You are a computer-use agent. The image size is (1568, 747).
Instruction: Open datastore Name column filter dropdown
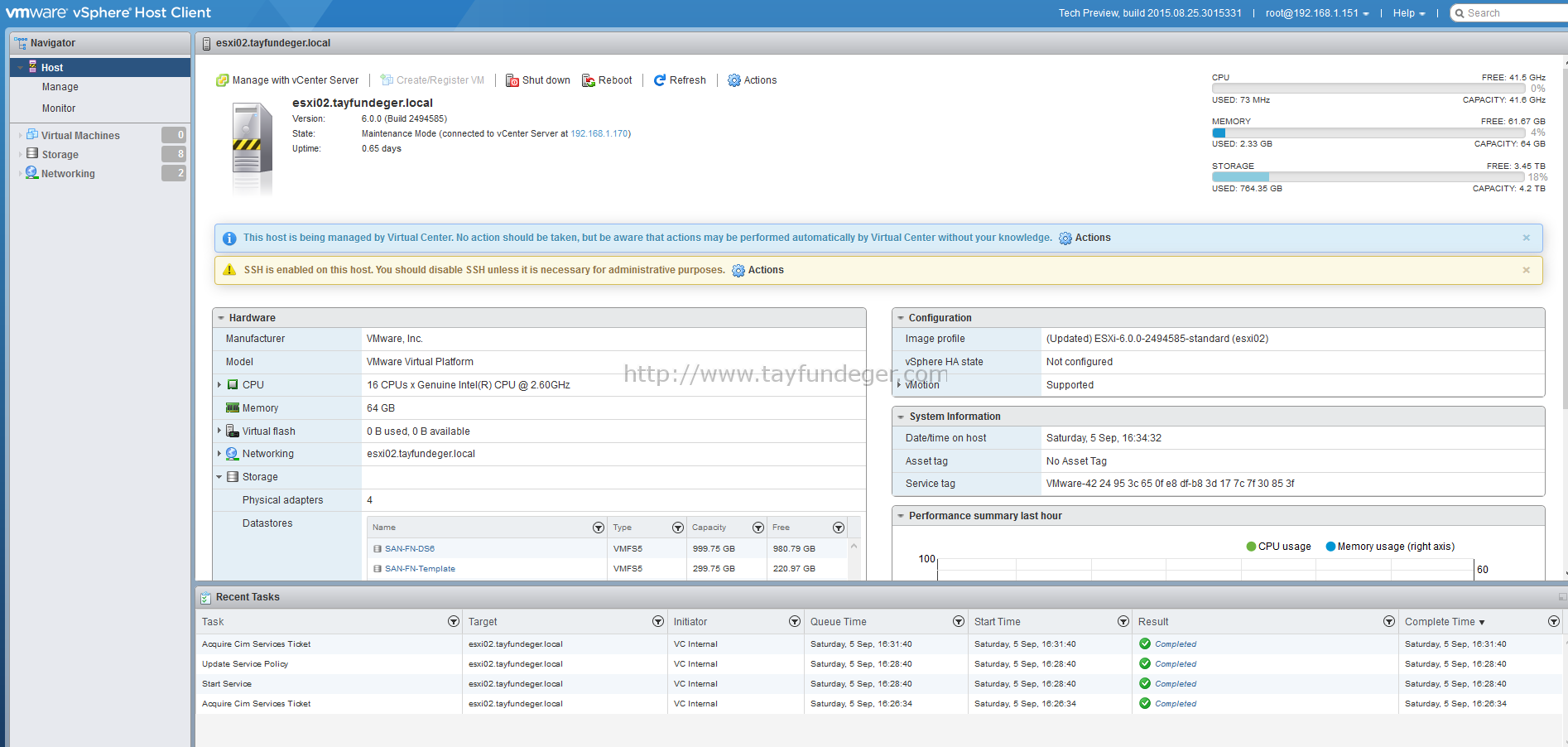(x=599, y=528)
